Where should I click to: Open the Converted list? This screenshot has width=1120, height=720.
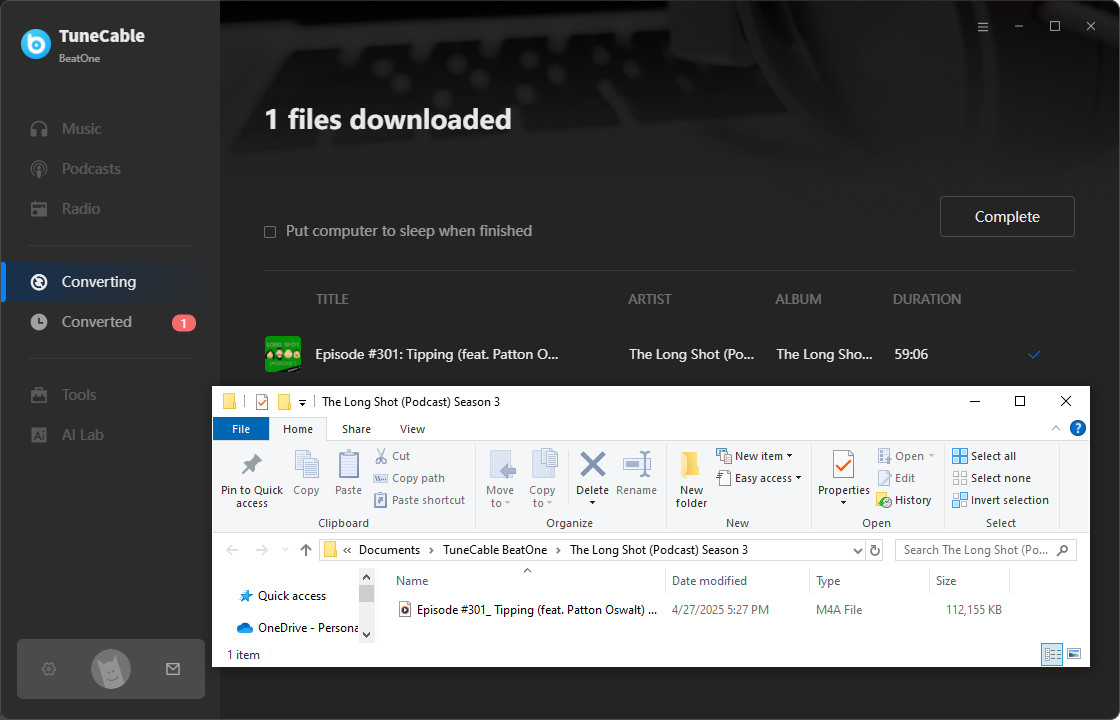pyautogui.click(x=98, y=321)
